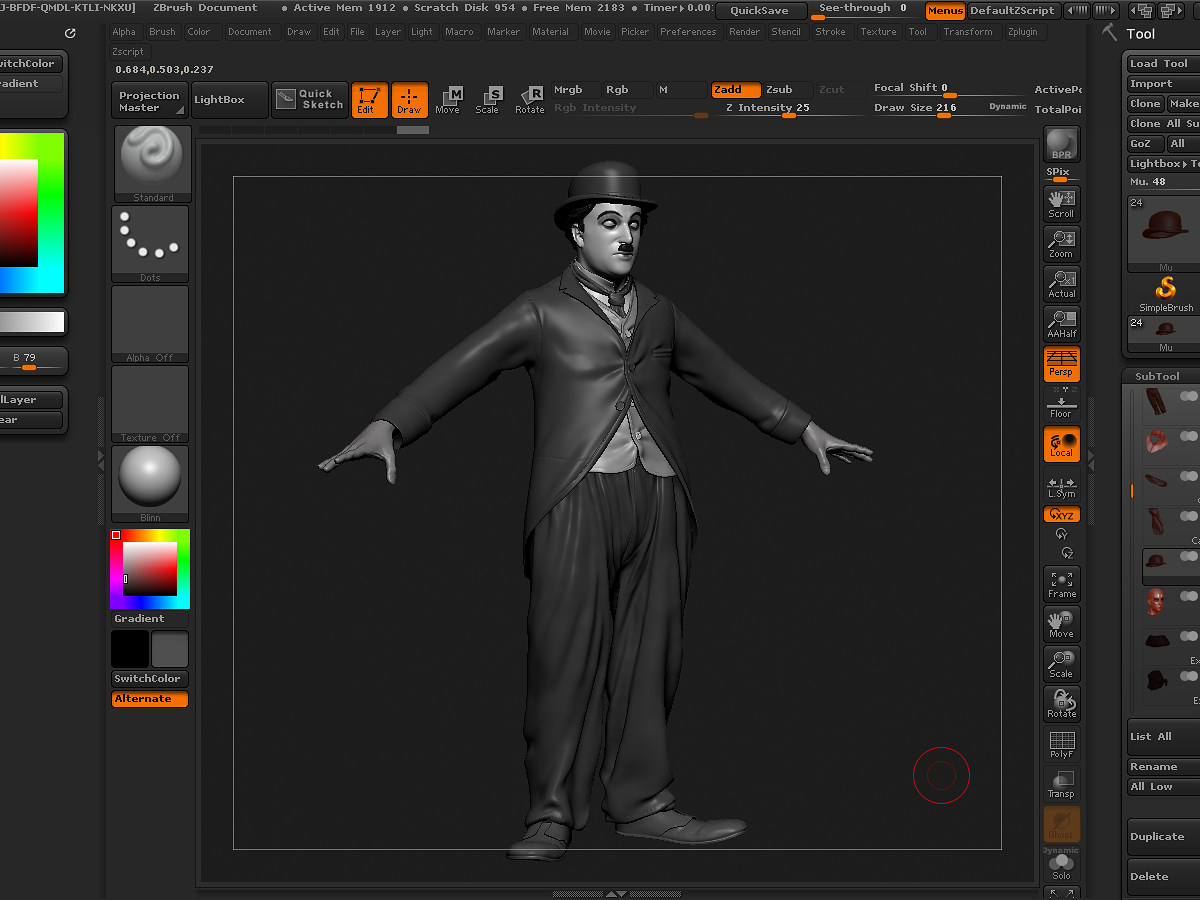Click next UI layout arrow icon
The height and width of the screenshot is (900, 1200).
[x=1105, y=11]
